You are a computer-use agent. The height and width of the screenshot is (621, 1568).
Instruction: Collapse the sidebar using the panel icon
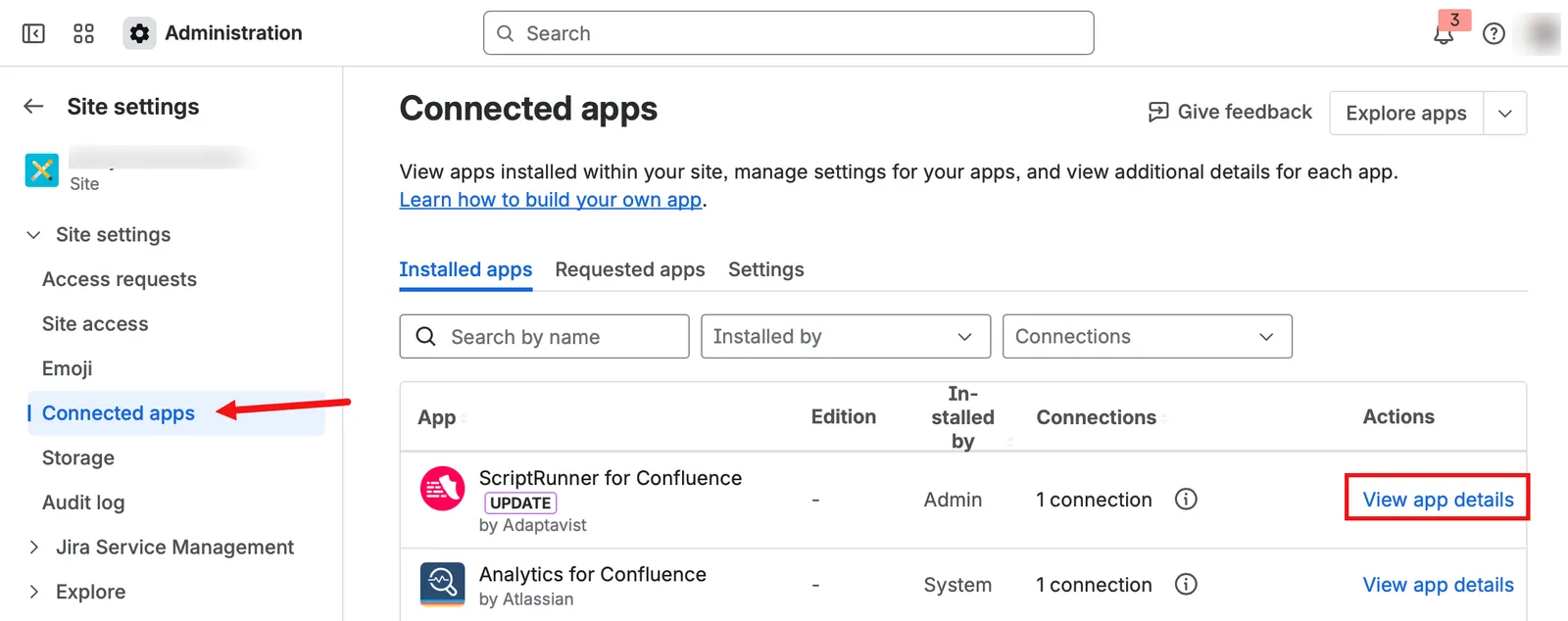point(33,33)
